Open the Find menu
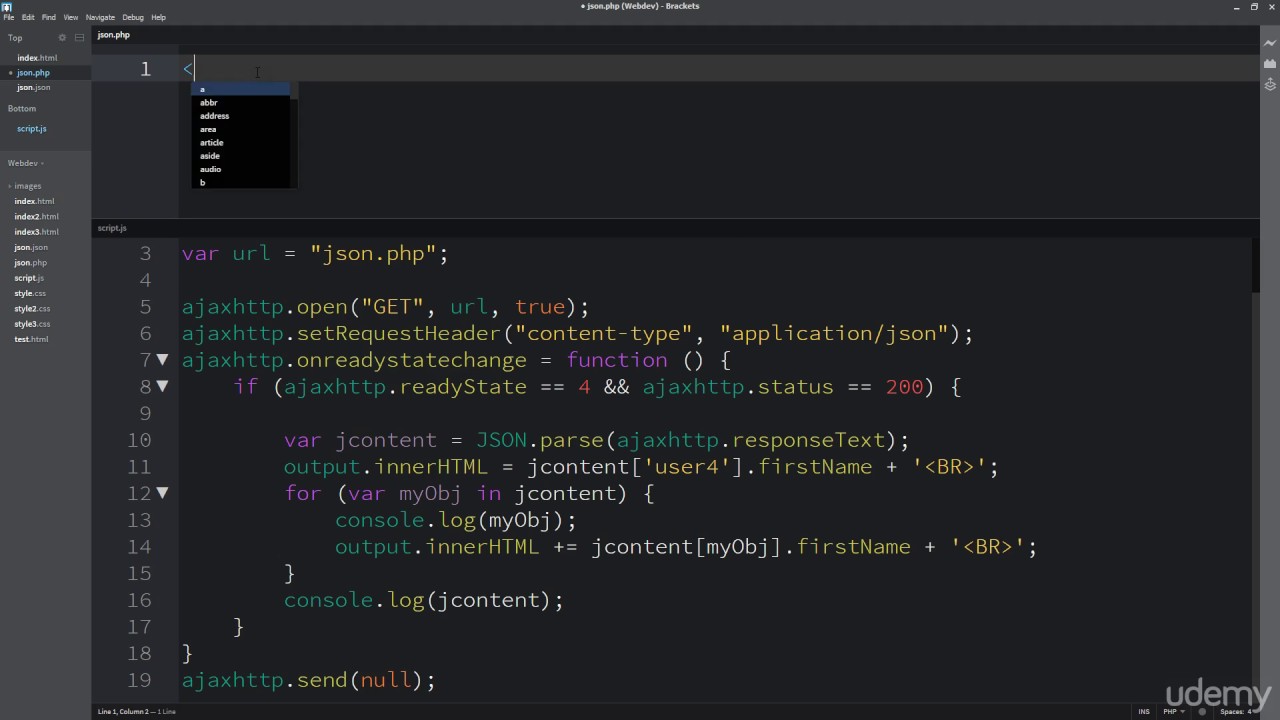Viewport: 1280px width, 720px height. 48,17
